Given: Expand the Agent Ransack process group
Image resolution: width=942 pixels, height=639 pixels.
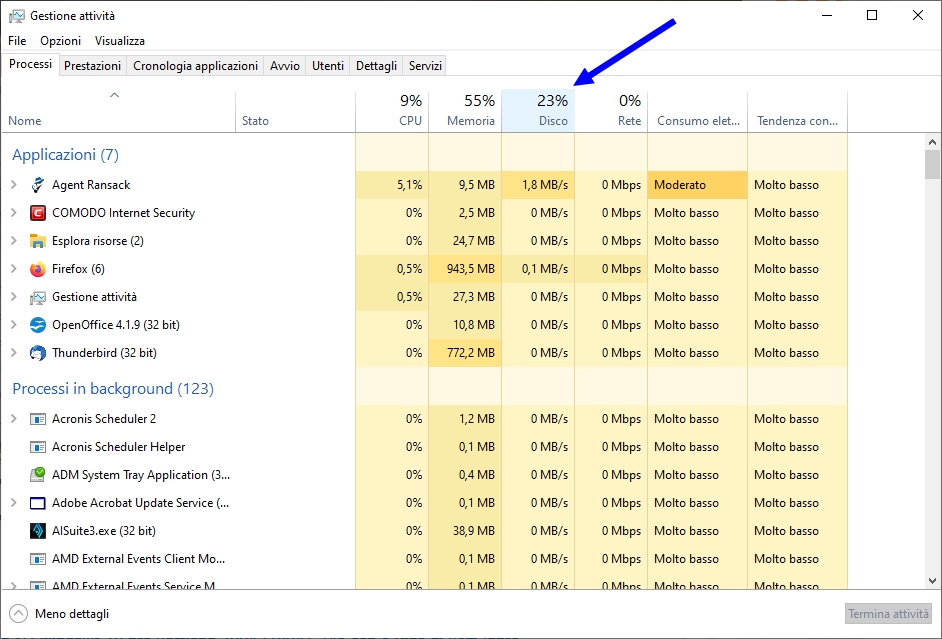Looking at the screenshot, I should (14, 185).
